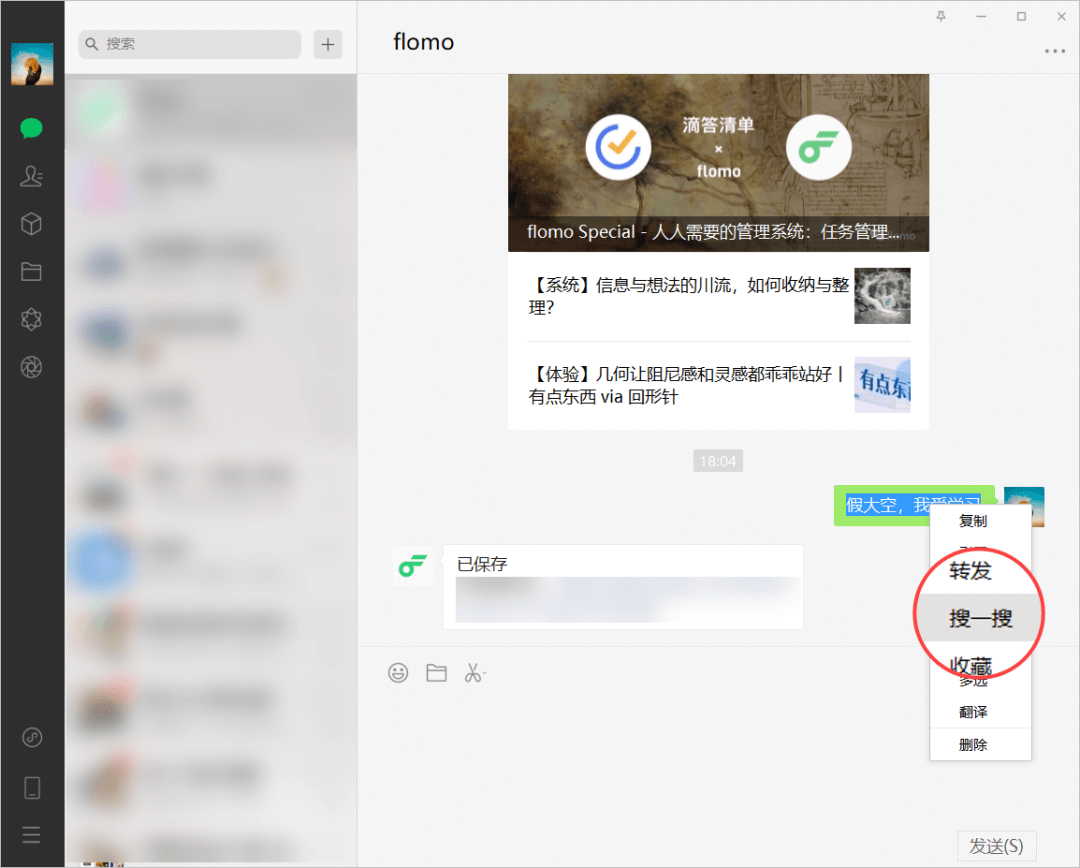Image resolution: width=1080 pixels, height=868 pixels.
Task: Click the mobile phone icon in the sidebar
Action: (x=32, y=787)
